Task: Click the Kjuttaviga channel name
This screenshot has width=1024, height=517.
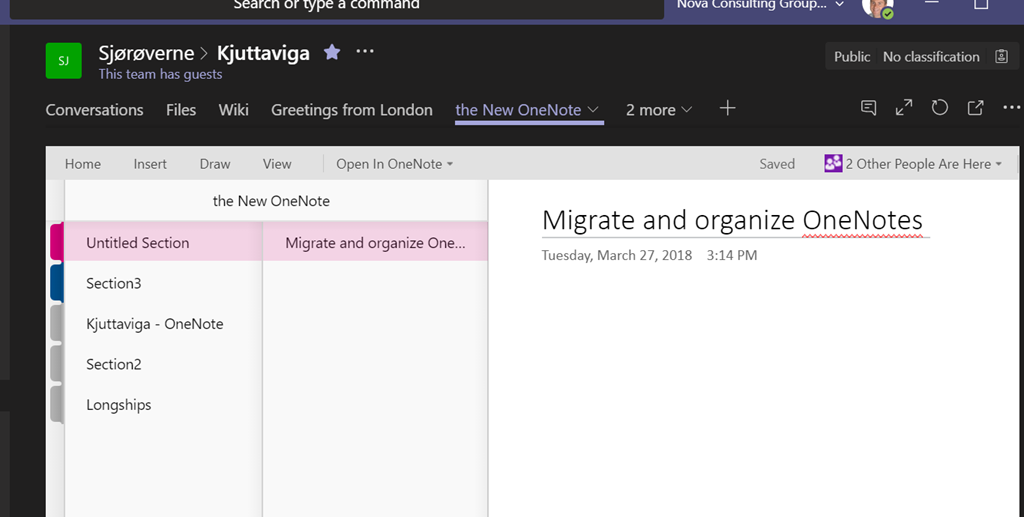Action: click(x=263, y=53)
